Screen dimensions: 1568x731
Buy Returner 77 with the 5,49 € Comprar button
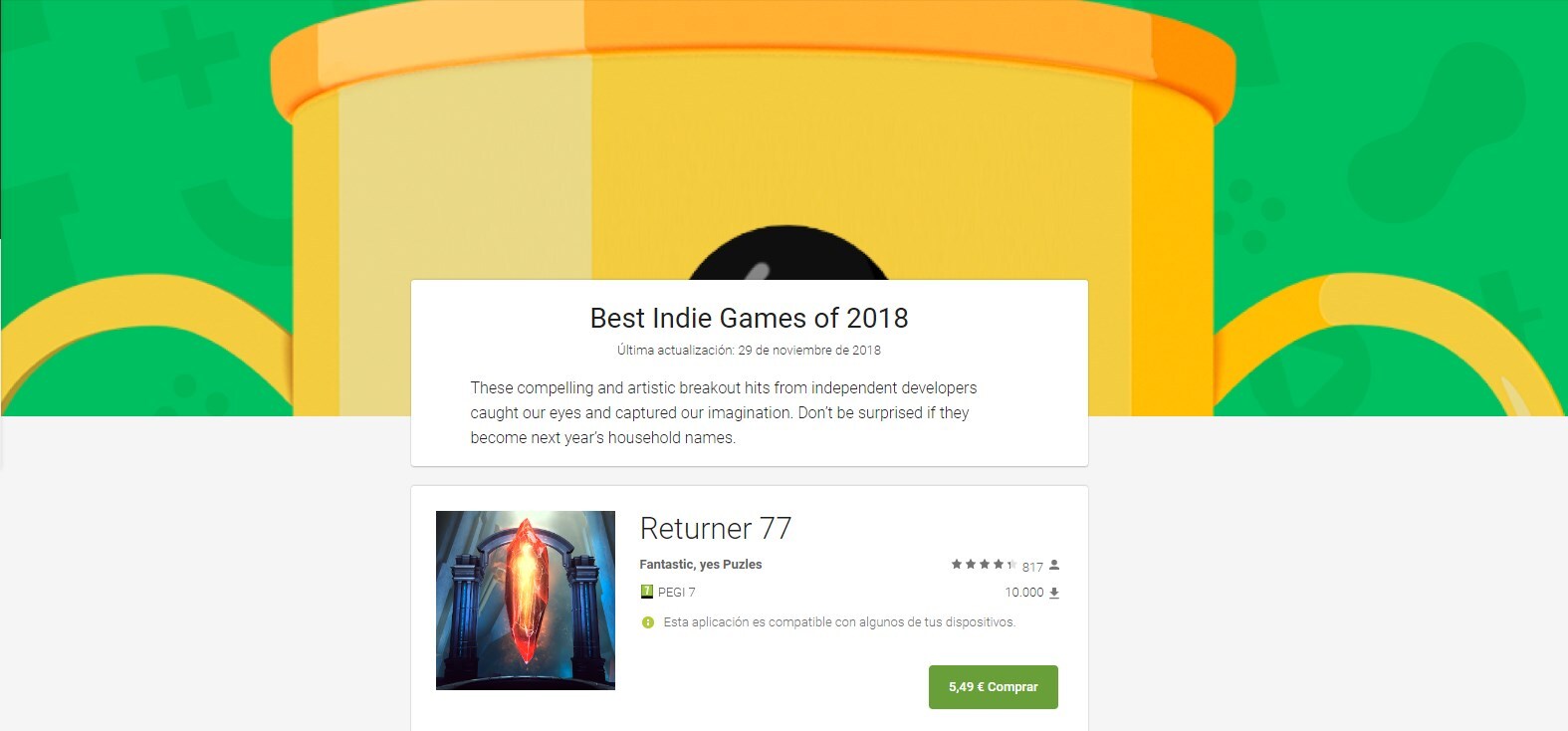(x=993, y=687)
